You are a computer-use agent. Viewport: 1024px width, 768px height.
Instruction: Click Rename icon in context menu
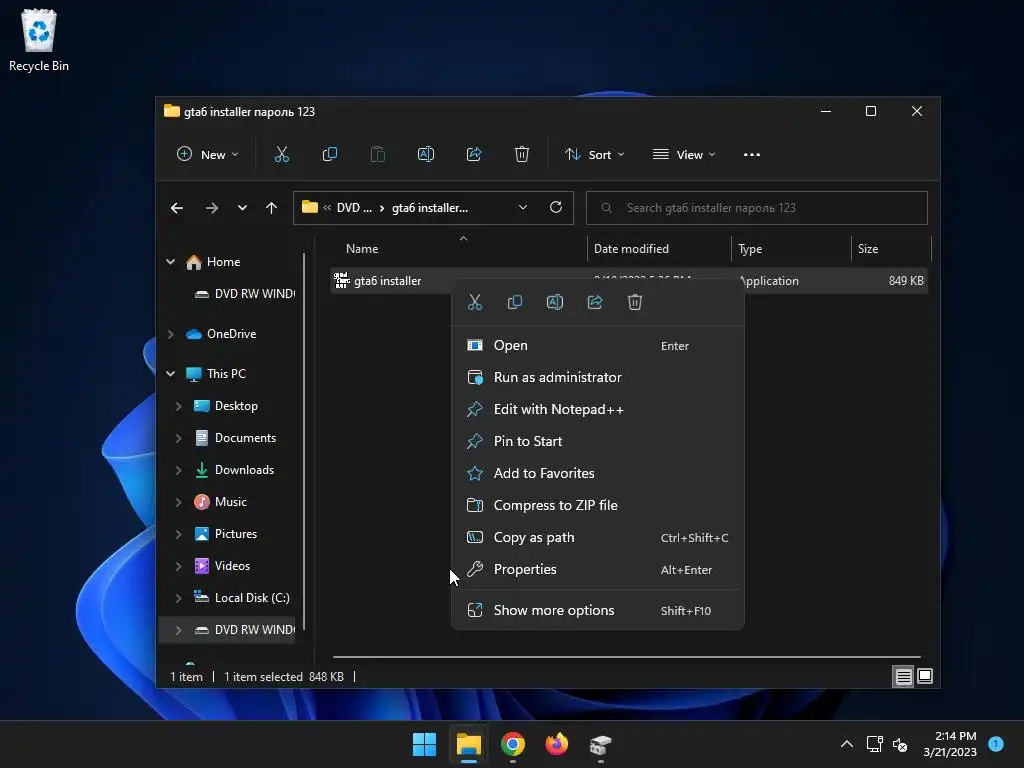(x=554, y=302)
